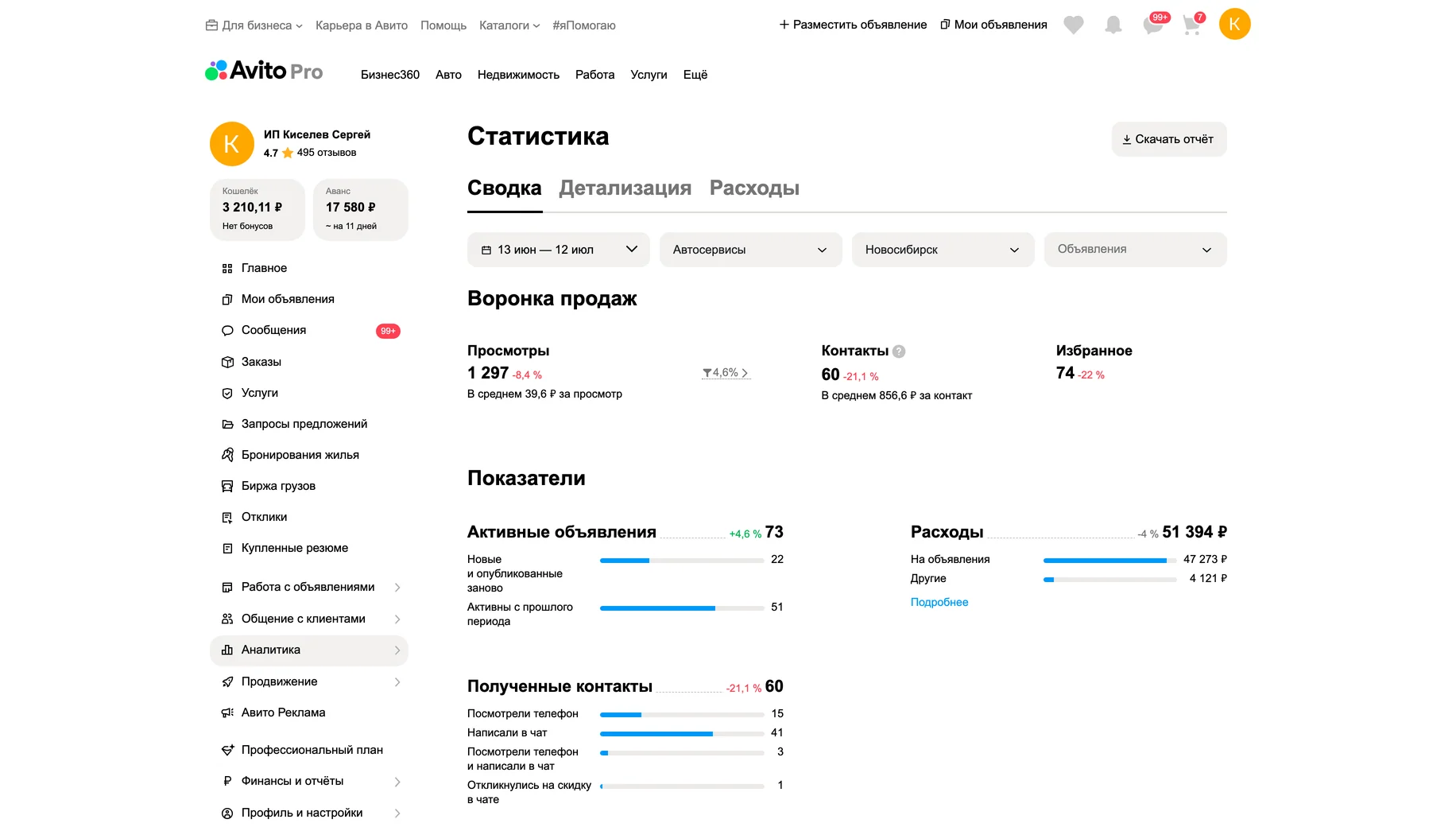Open the Новосибирск city dropdown
This screenshot has width=1456, height=827.
[x=943, y=250]
